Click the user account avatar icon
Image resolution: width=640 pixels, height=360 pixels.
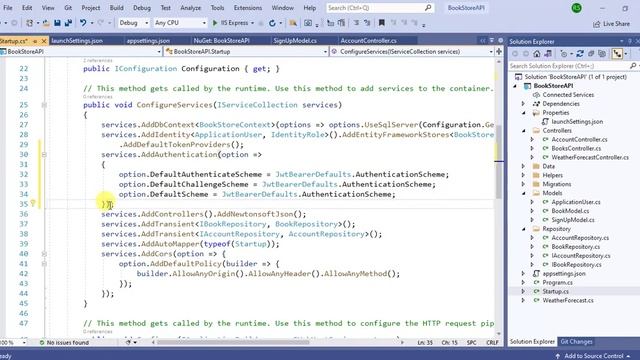tap(576, 8)
